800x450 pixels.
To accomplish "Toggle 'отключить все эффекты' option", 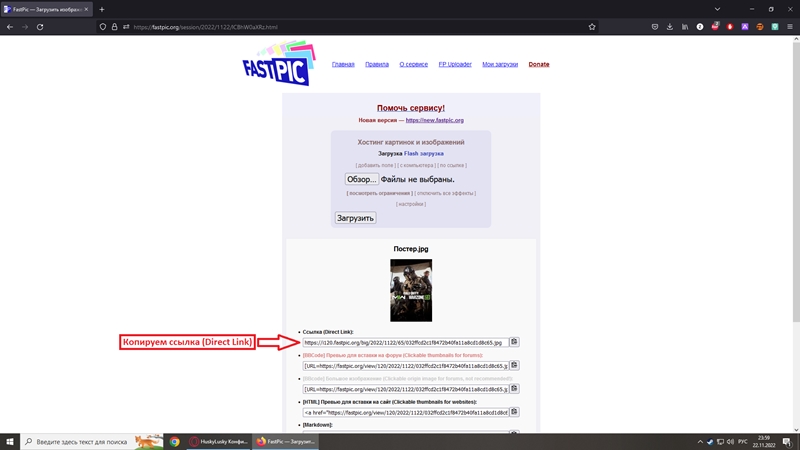I will [x=445, y=193].
